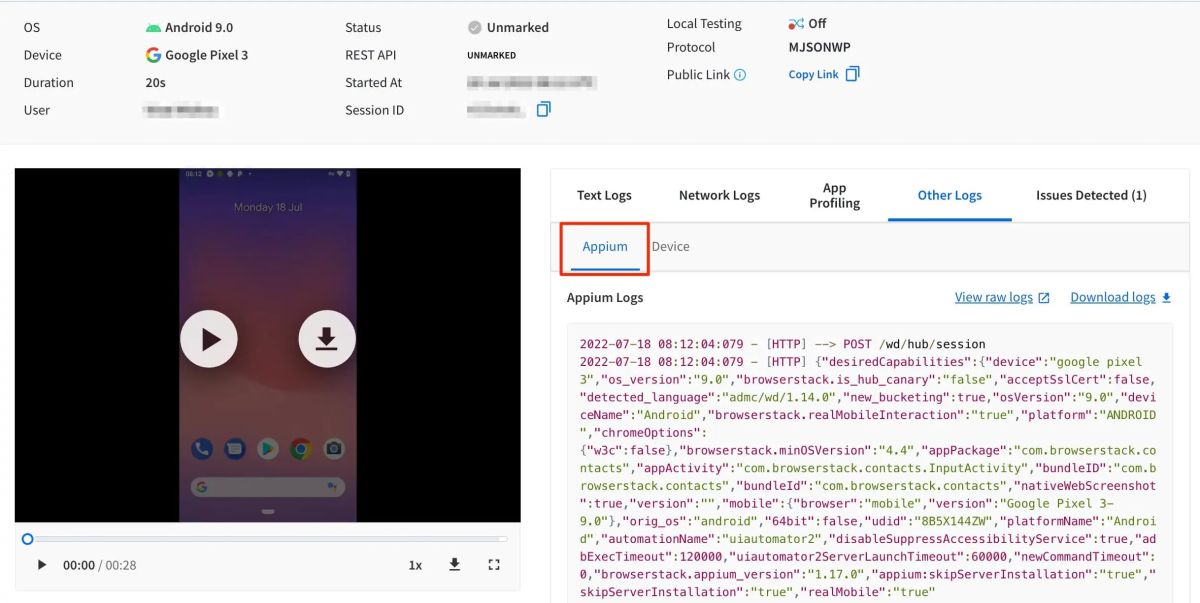The height and width of the screenshot is (603, 1200).
Task: Copy the Session ID with copy icon
Action: pos(544,110)
